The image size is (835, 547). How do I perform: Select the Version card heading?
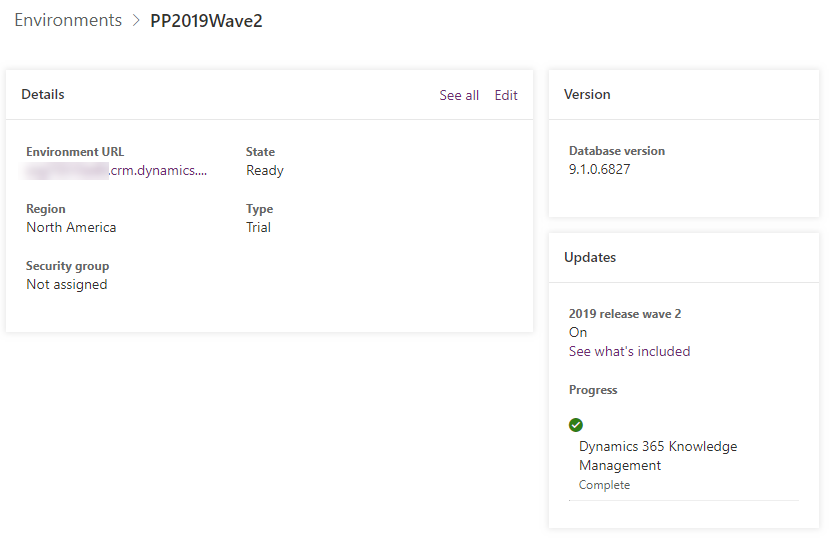[x=587, y=94]
